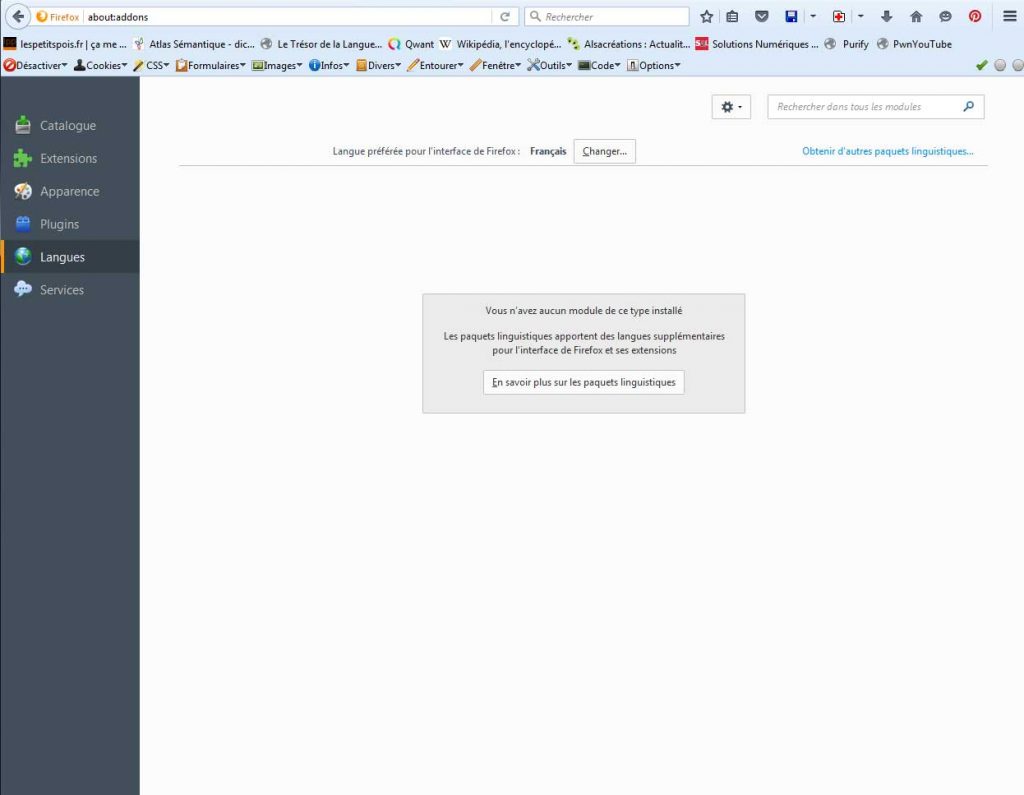Click the Pinterest toolbar icon
1024x795 pixels.
coord(974,17)
